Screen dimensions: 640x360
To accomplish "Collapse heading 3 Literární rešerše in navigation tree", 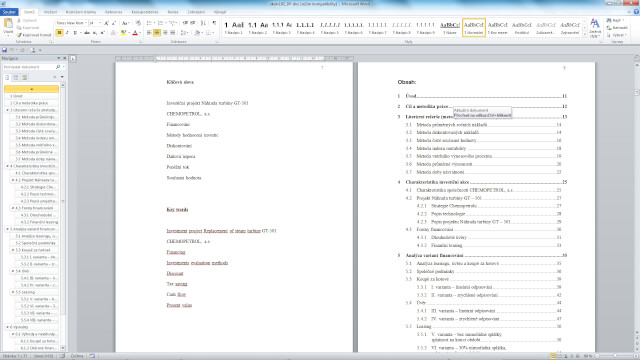I will pyautogui.click(x=7, y=110).
